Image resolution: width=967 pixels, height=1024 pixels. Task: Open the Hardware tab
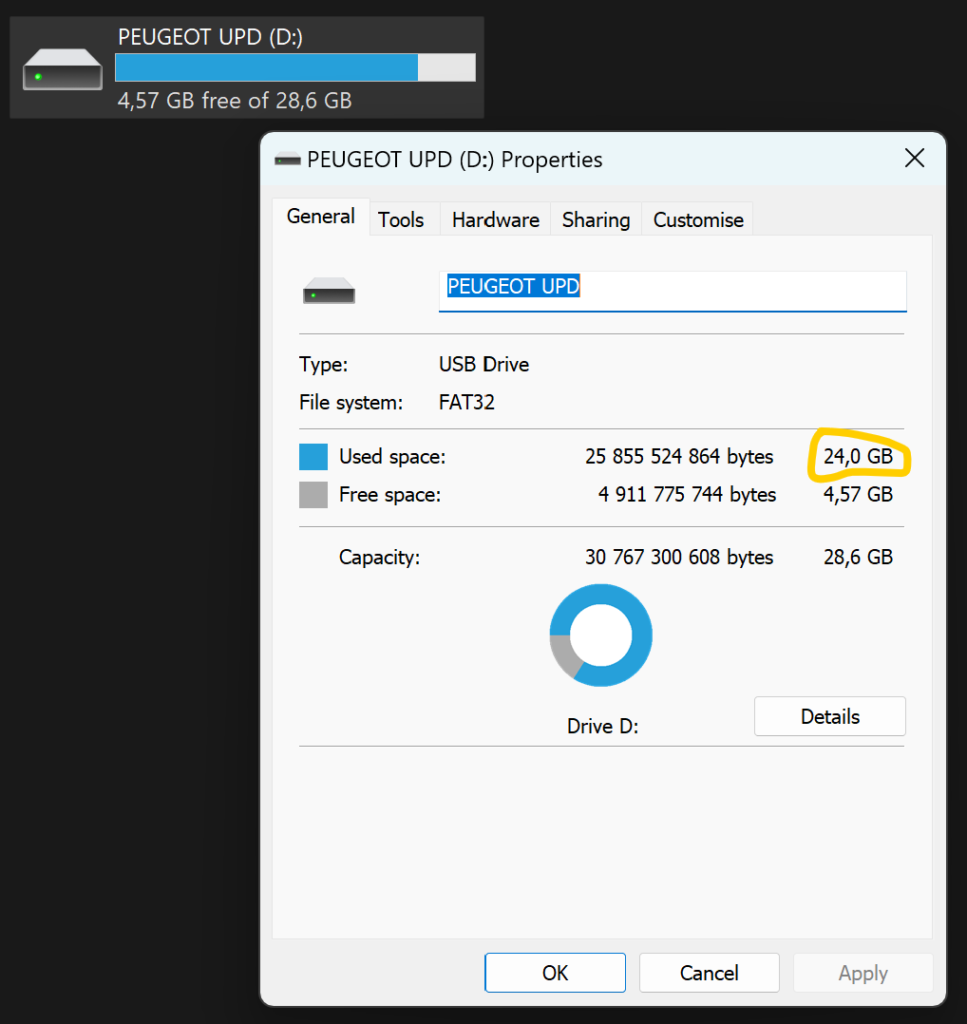click(496, 220)
